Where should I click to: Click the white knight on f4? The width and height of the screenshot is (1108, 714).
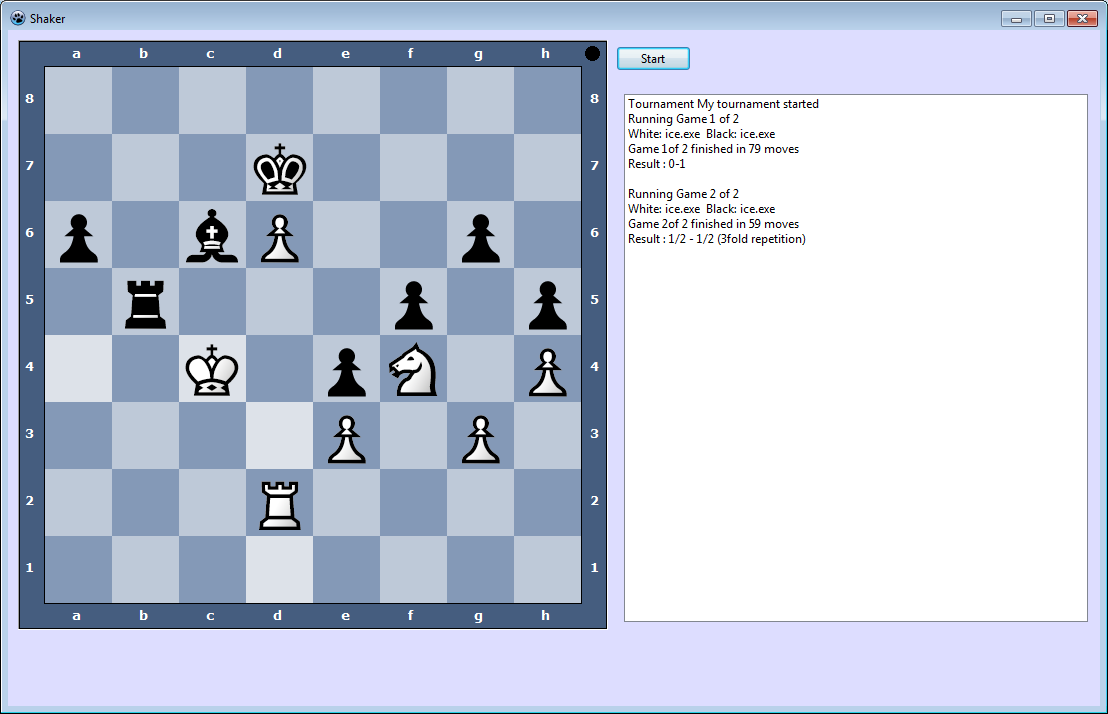(x=413, y=371)
